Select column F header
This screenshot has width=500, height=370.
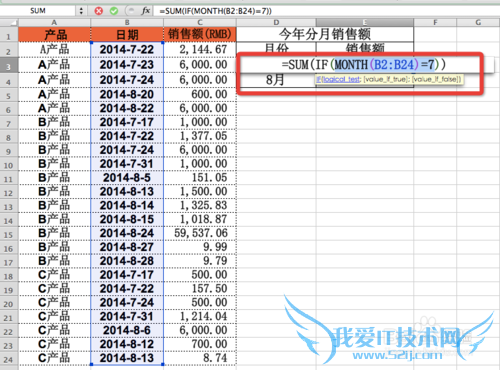pos(435,23)
